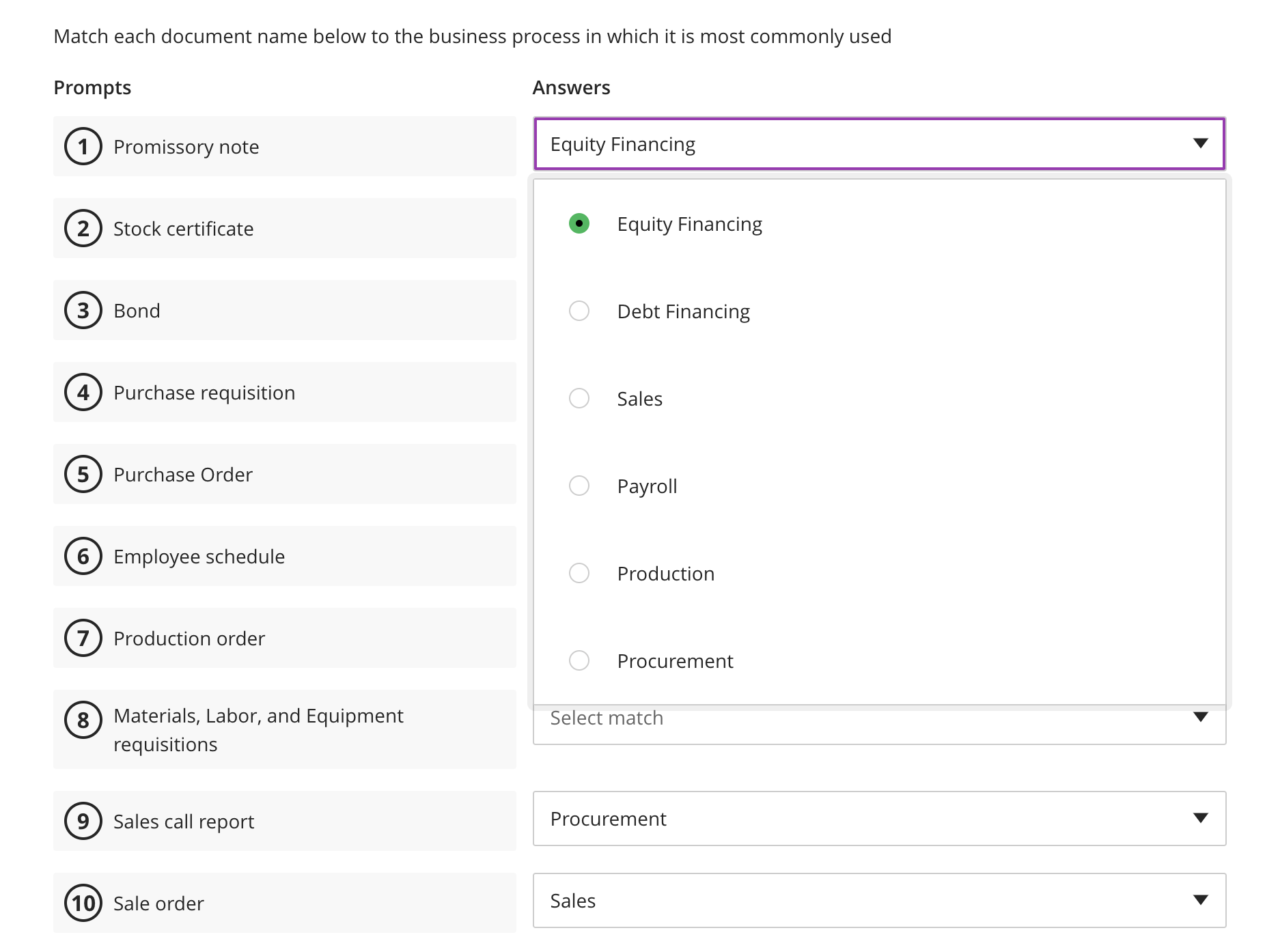The height and width of the screenshot is (952, 1265).
Task: Click the Equity Financing option text in dropdown
Action: point(690,223)
